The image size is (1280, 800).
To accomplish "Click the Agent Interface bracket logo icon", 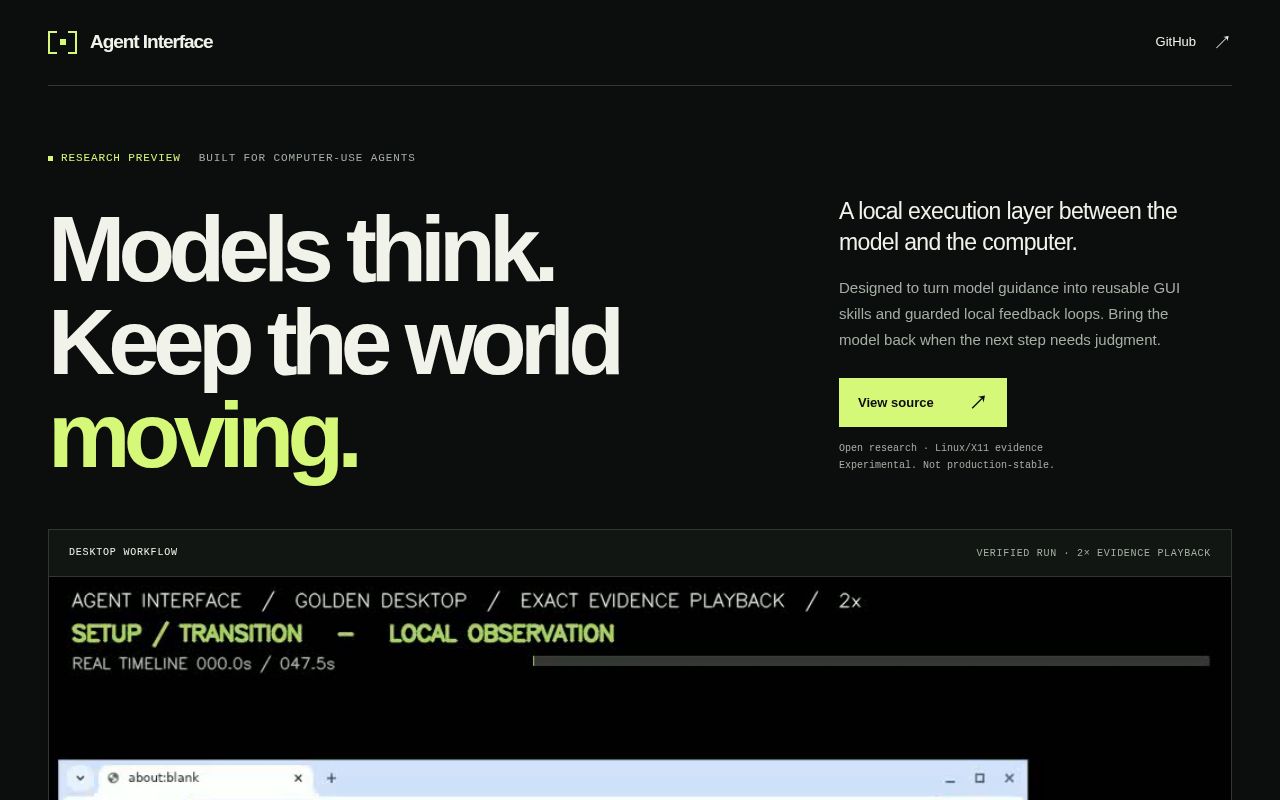I will tap(62, 42).
